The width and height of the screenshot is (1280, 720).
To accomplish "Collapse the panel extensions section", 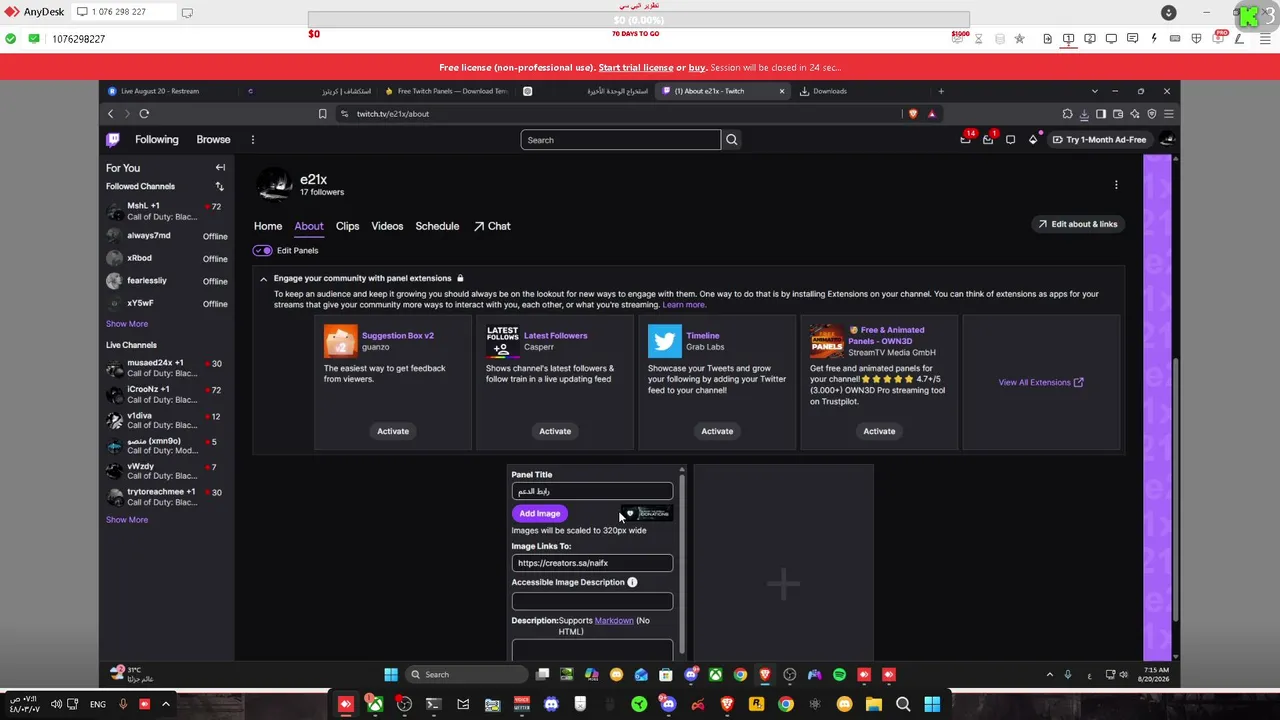I will pyautogui.click(x=263, y=279).
